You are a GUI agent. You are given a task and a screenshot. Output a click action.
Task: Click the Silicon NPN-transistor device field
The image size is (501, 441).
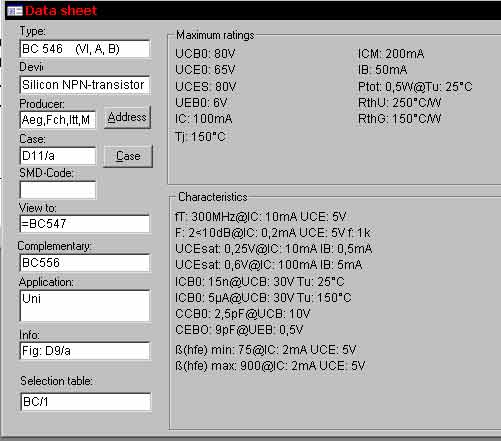pyautogui.click(x=85, y=85)
